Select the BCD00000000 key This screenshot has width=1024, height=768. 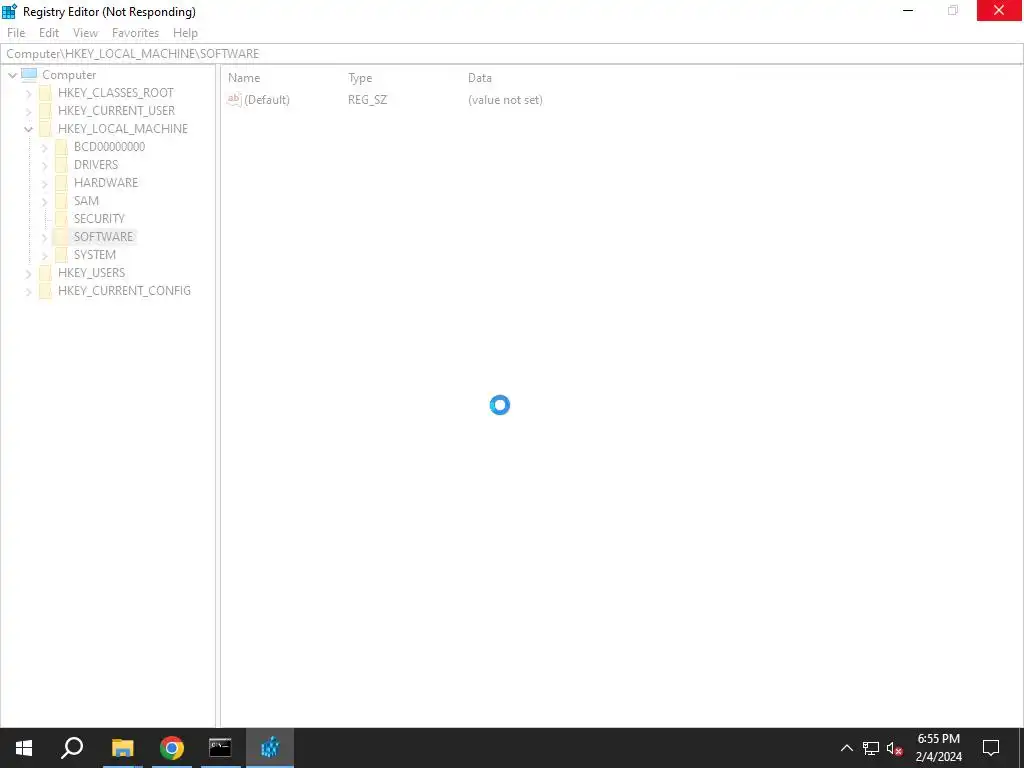point(109,146)
